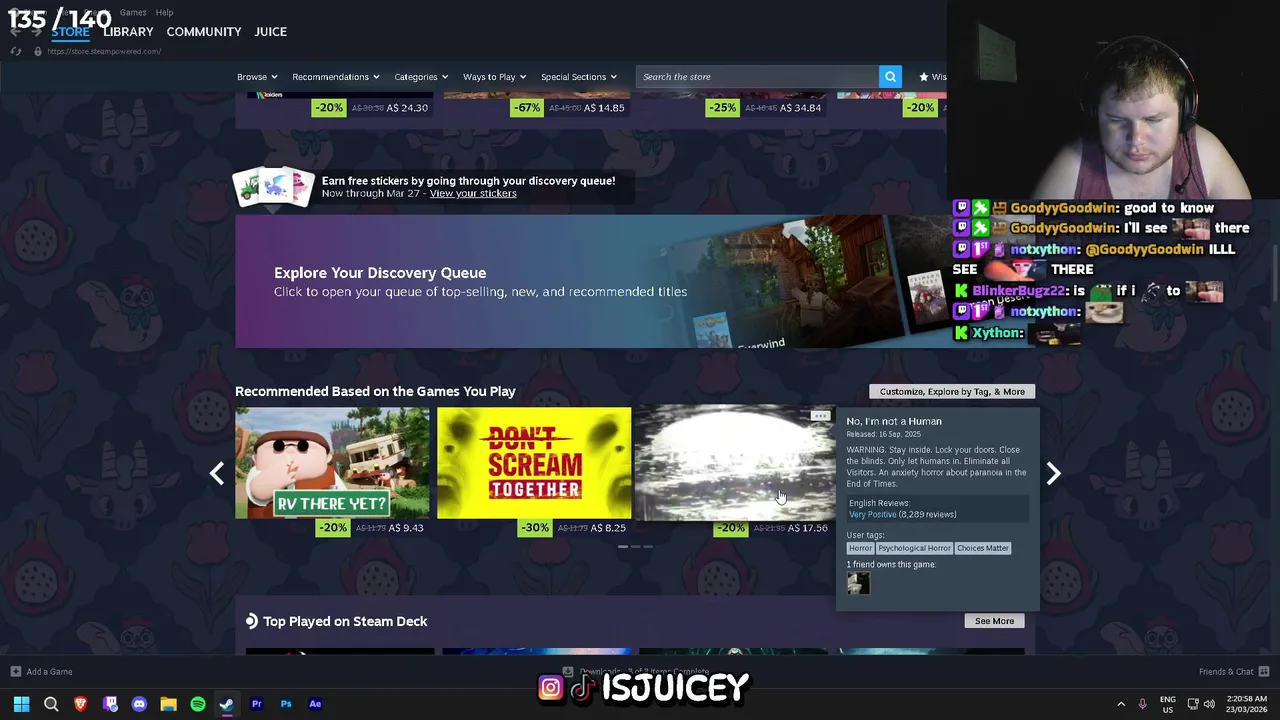Click the blue magnifier search button
The height and width of the screenshot is (720, 1280).
pos(890,76)
